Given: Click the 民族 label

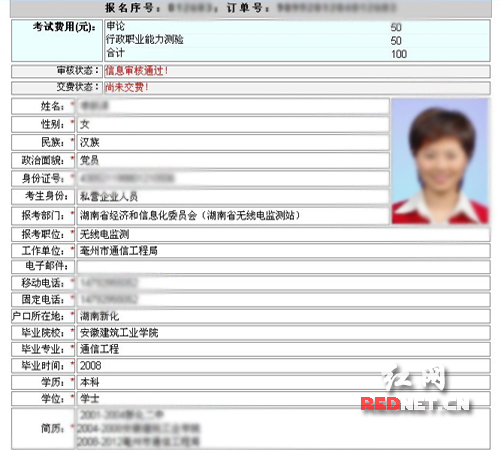Looking at the screenshot, I should pyautogui.click(x=53, y=142).
